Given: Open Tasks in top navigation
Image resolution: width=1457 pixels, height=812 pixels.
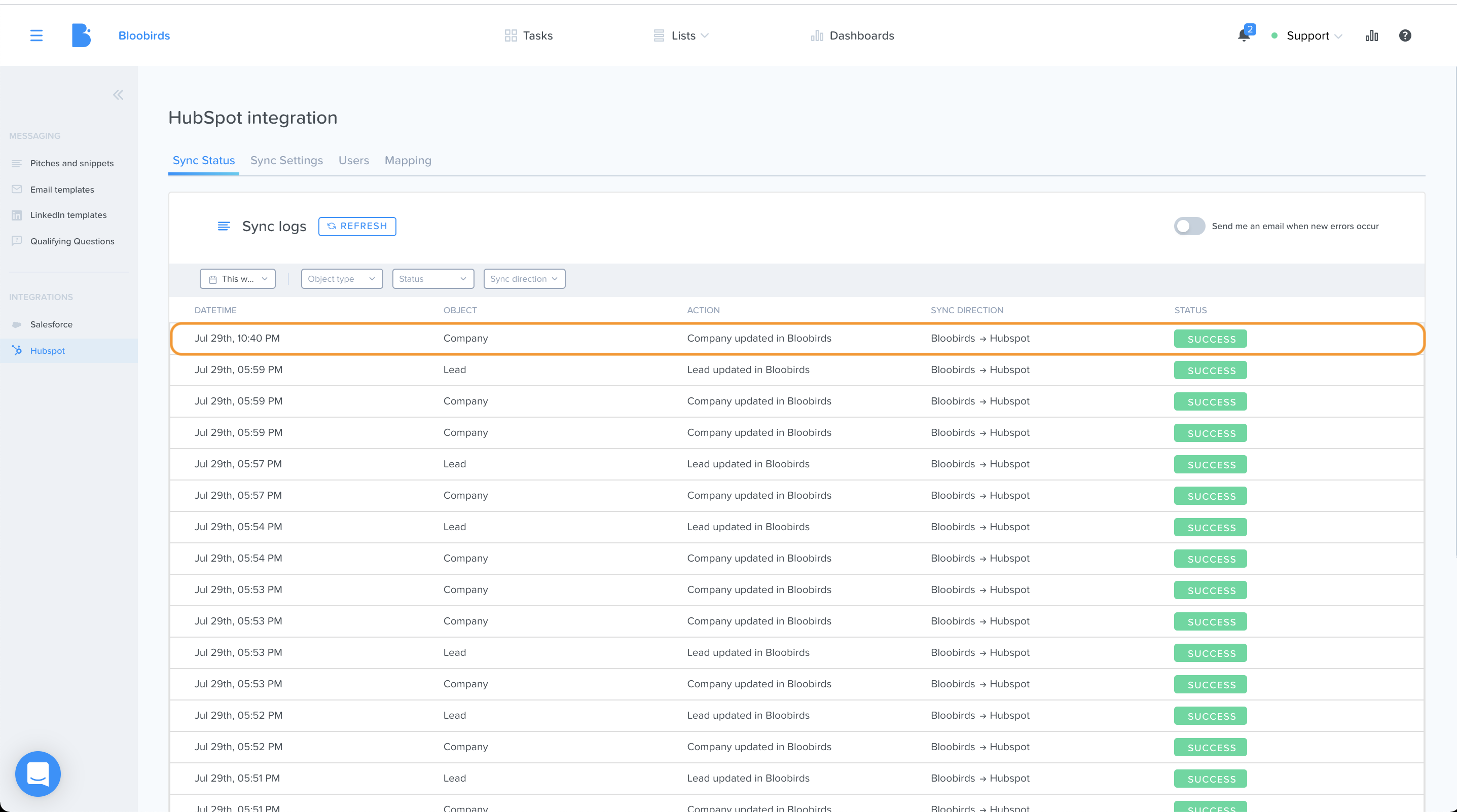Looking at the screenshot, I should click(528, 35).
